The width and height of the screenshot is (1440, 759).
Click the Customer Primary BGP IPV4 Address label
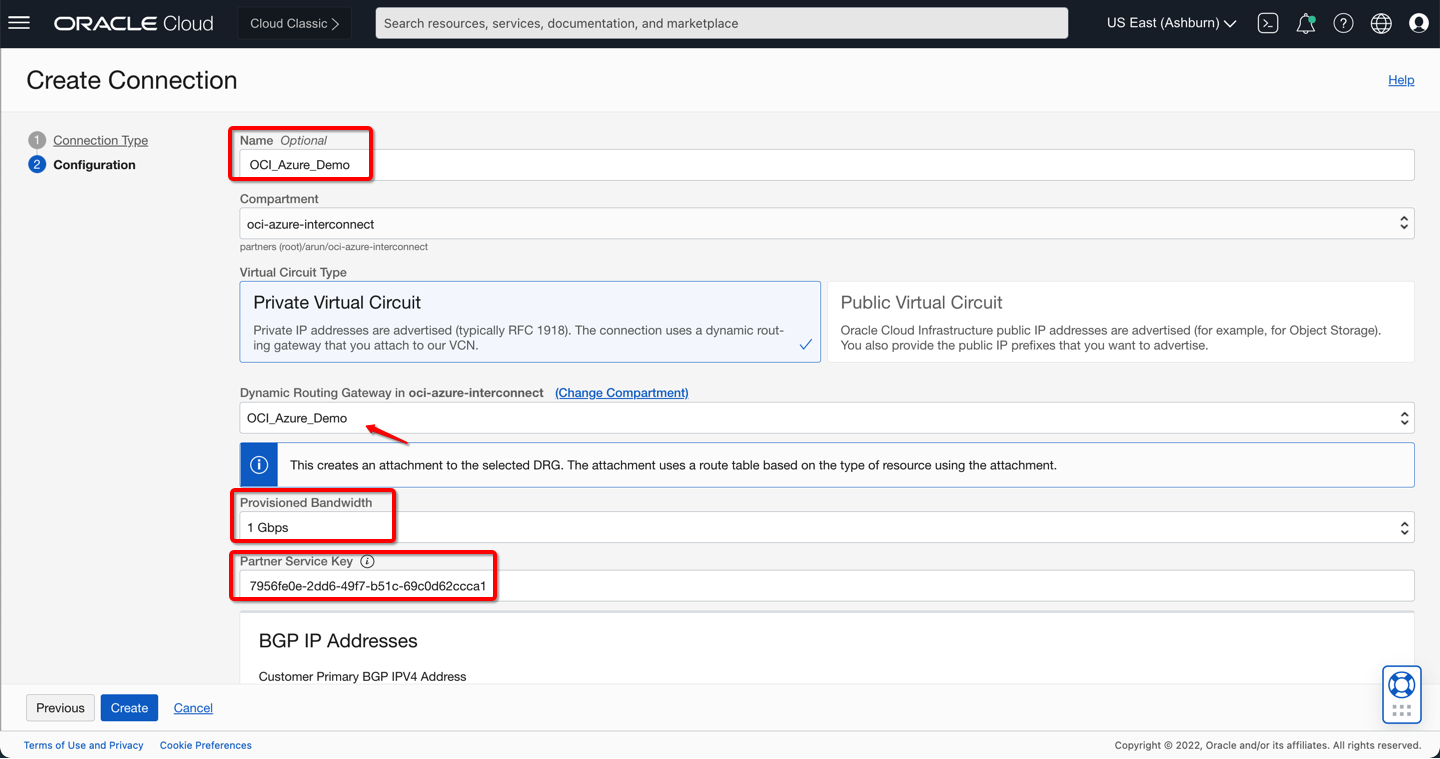pyautogui.click(x=363, y=677)
